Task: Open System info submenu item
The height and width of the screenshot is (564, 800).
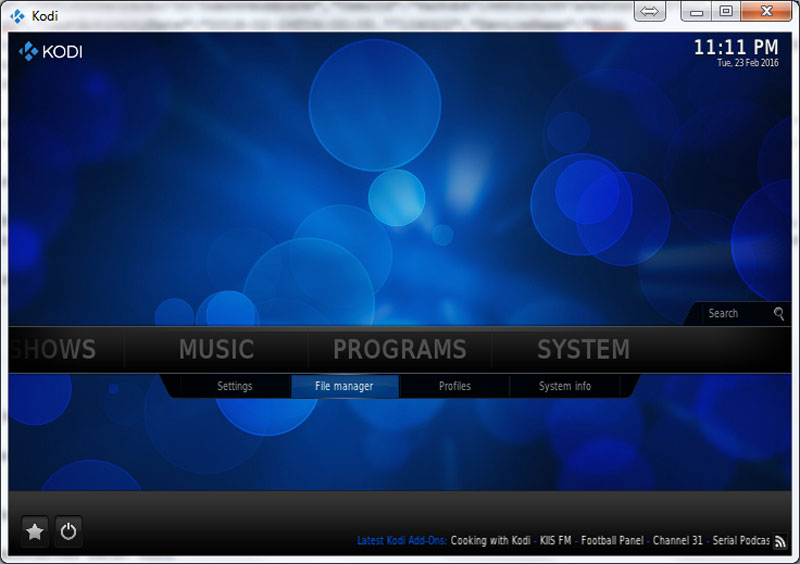Action: [565, 386]
